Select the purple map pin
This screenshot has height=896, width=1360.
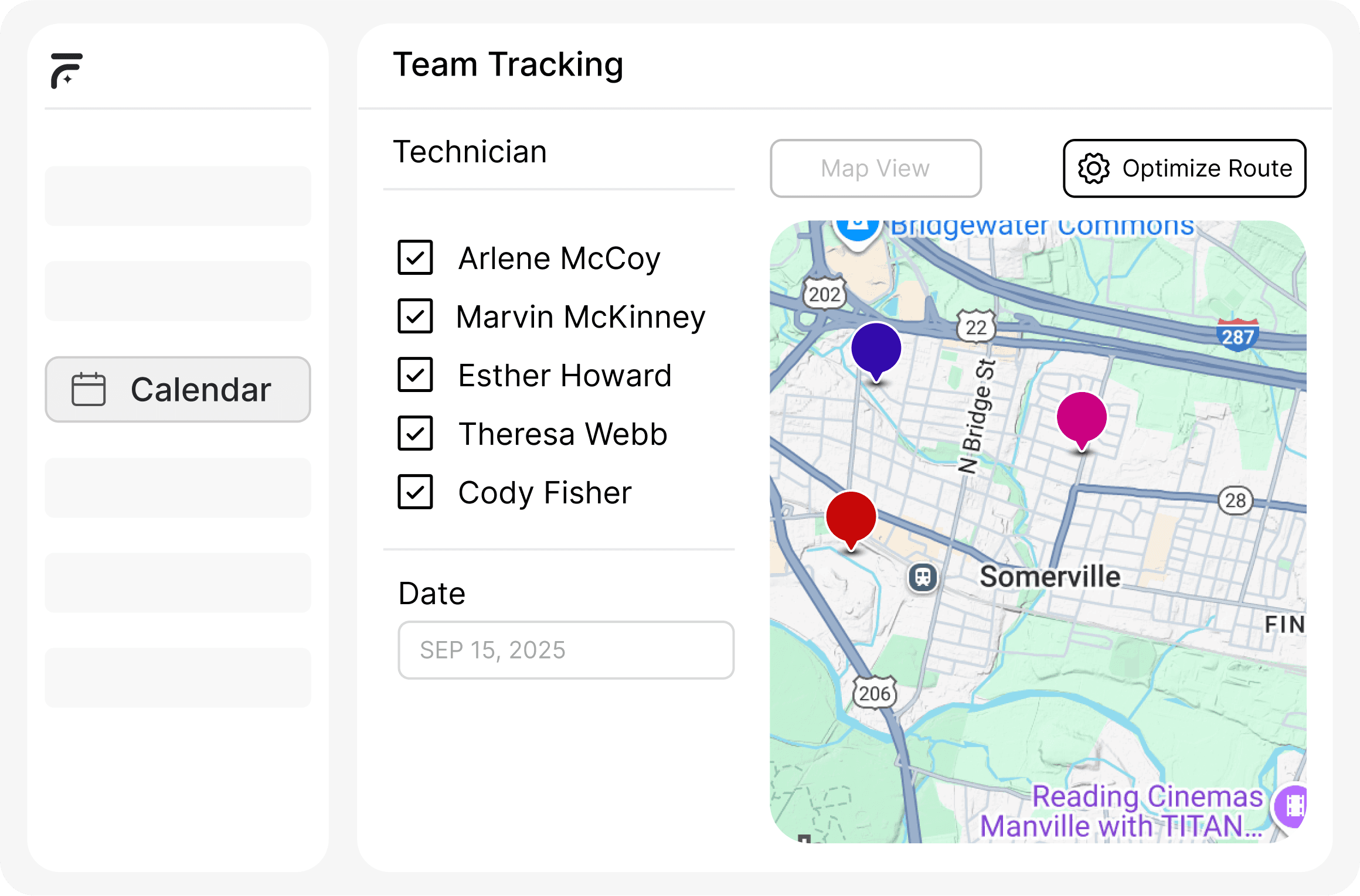coord(876,349)
